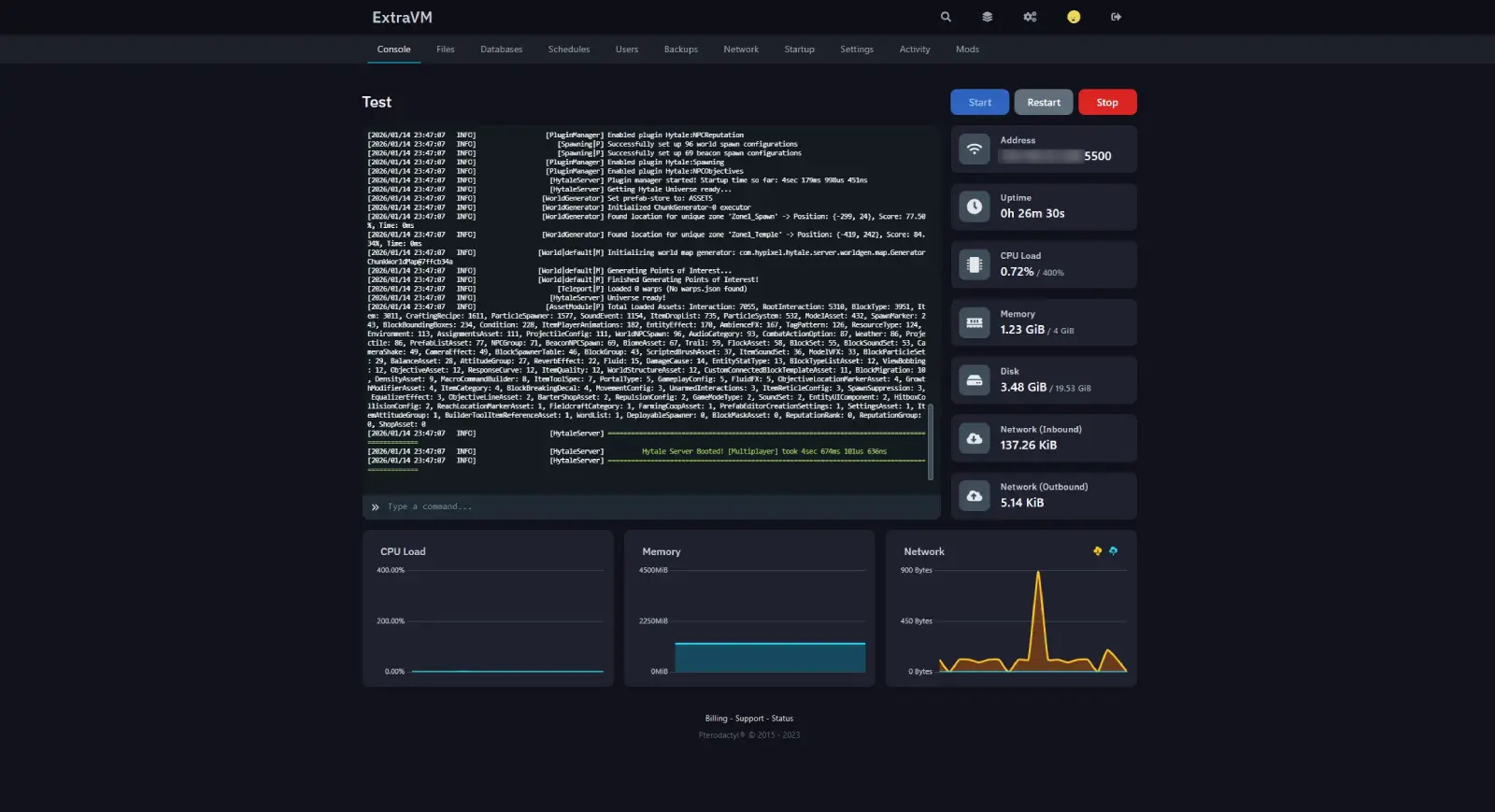Select the Mods tab
The height and width of the screenshot is (812, 1495).
point(967,50)
